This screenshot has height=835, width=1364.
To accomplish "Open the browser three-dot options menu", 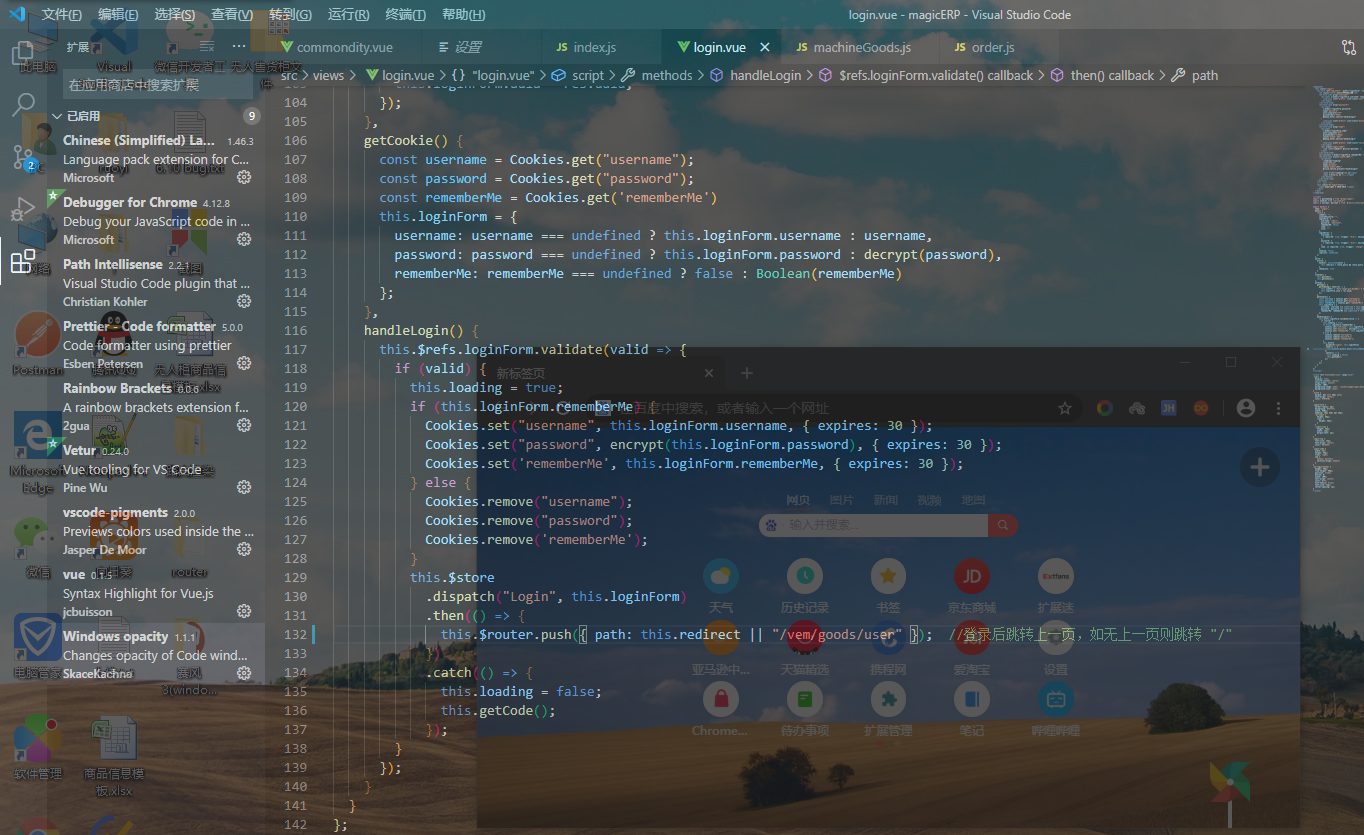I will click(x=1278, y=407).
